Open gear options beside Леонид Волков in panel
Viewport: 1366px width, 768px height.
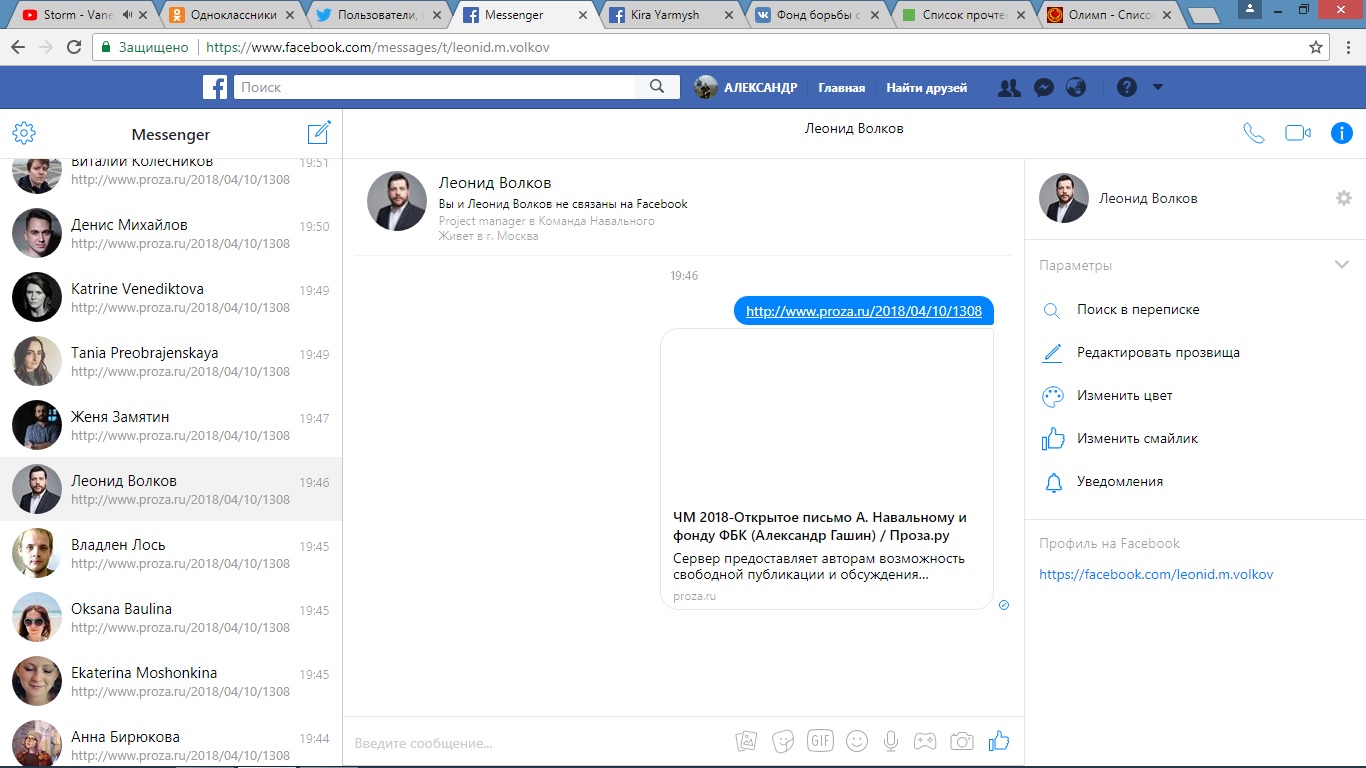pyautogui.click(x=1344, y=198)
